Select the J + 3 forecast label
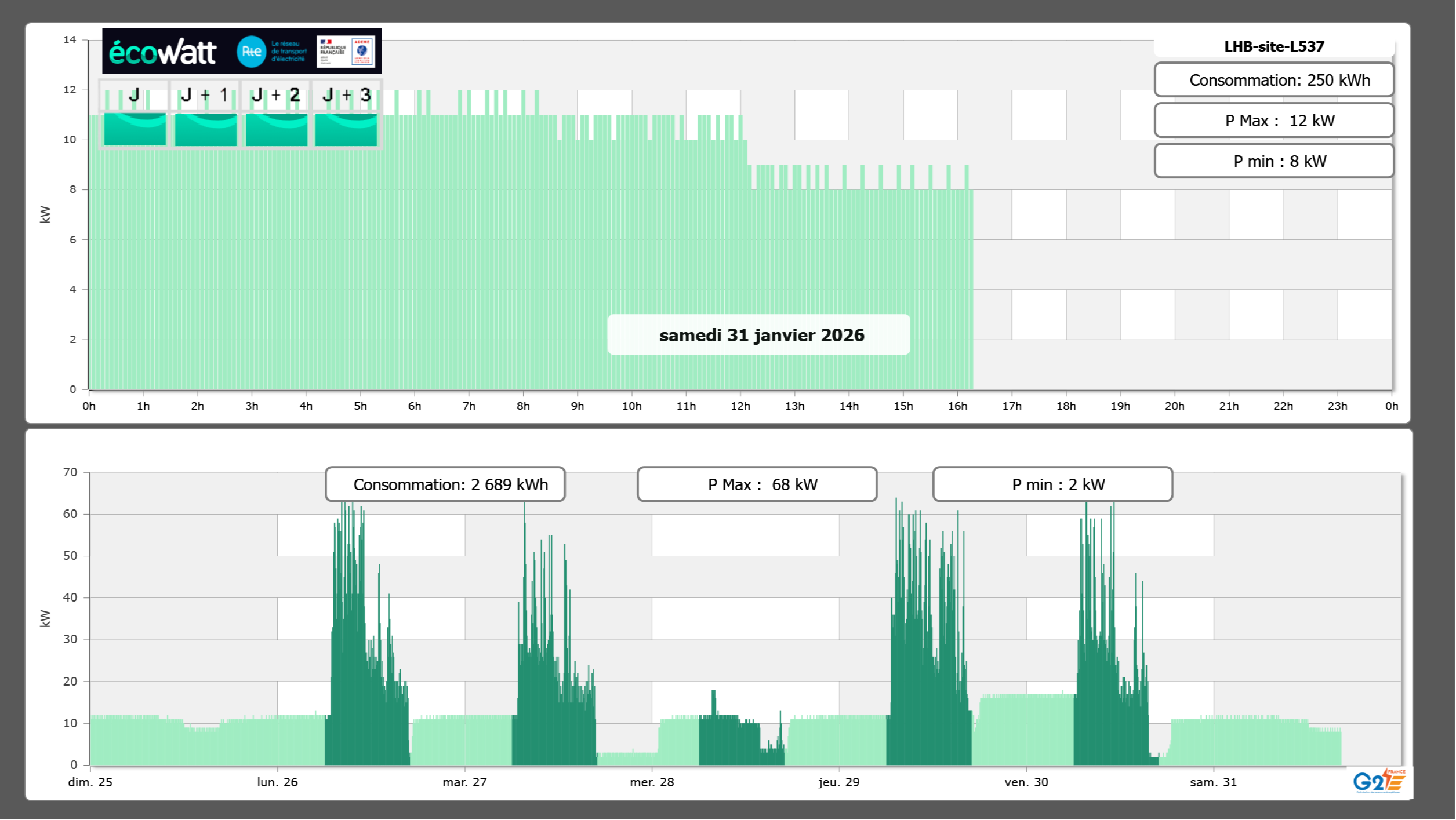 pyautogui.click(x=346, y=95)
